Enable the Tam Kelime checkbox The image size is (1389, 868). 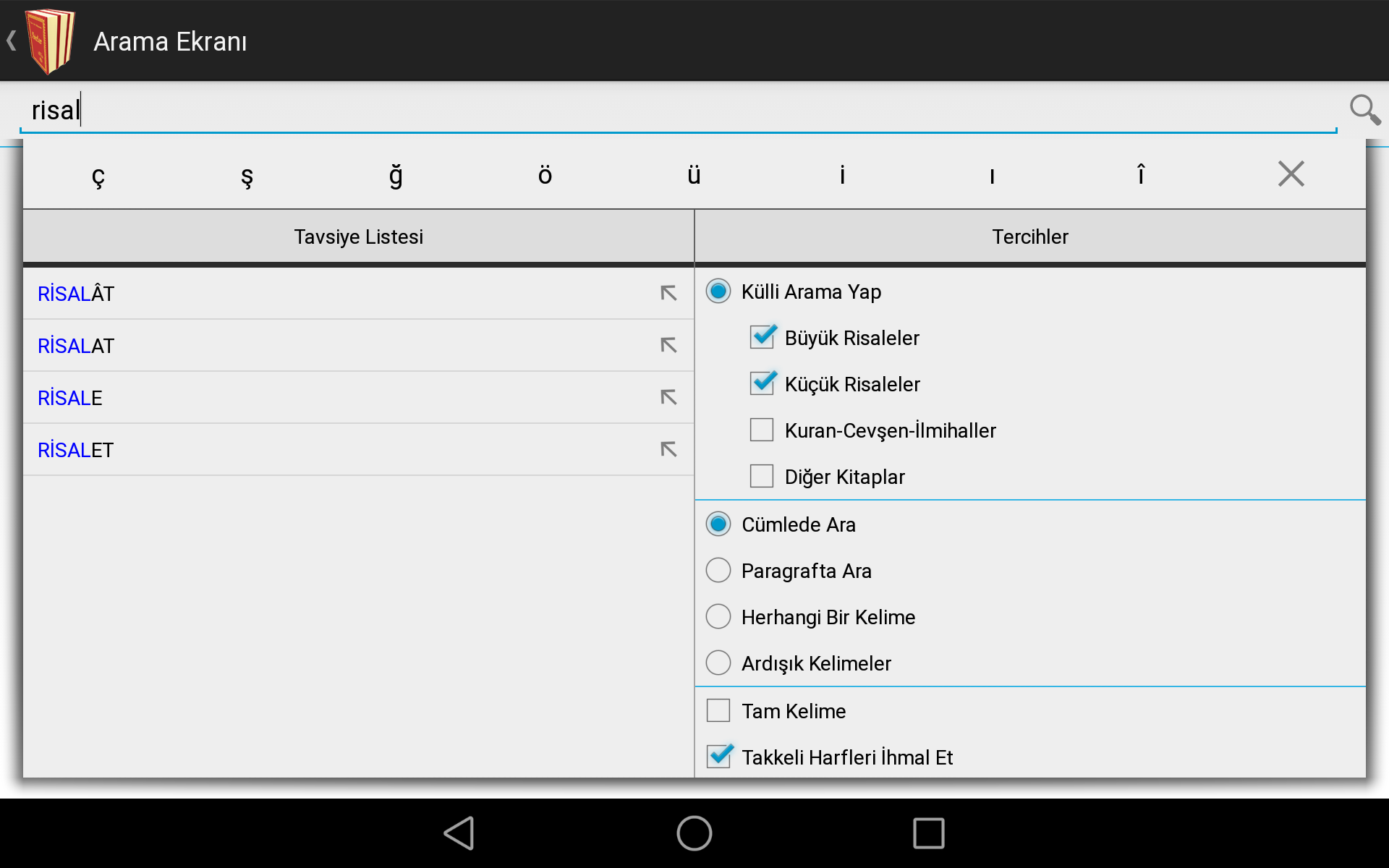718,711
